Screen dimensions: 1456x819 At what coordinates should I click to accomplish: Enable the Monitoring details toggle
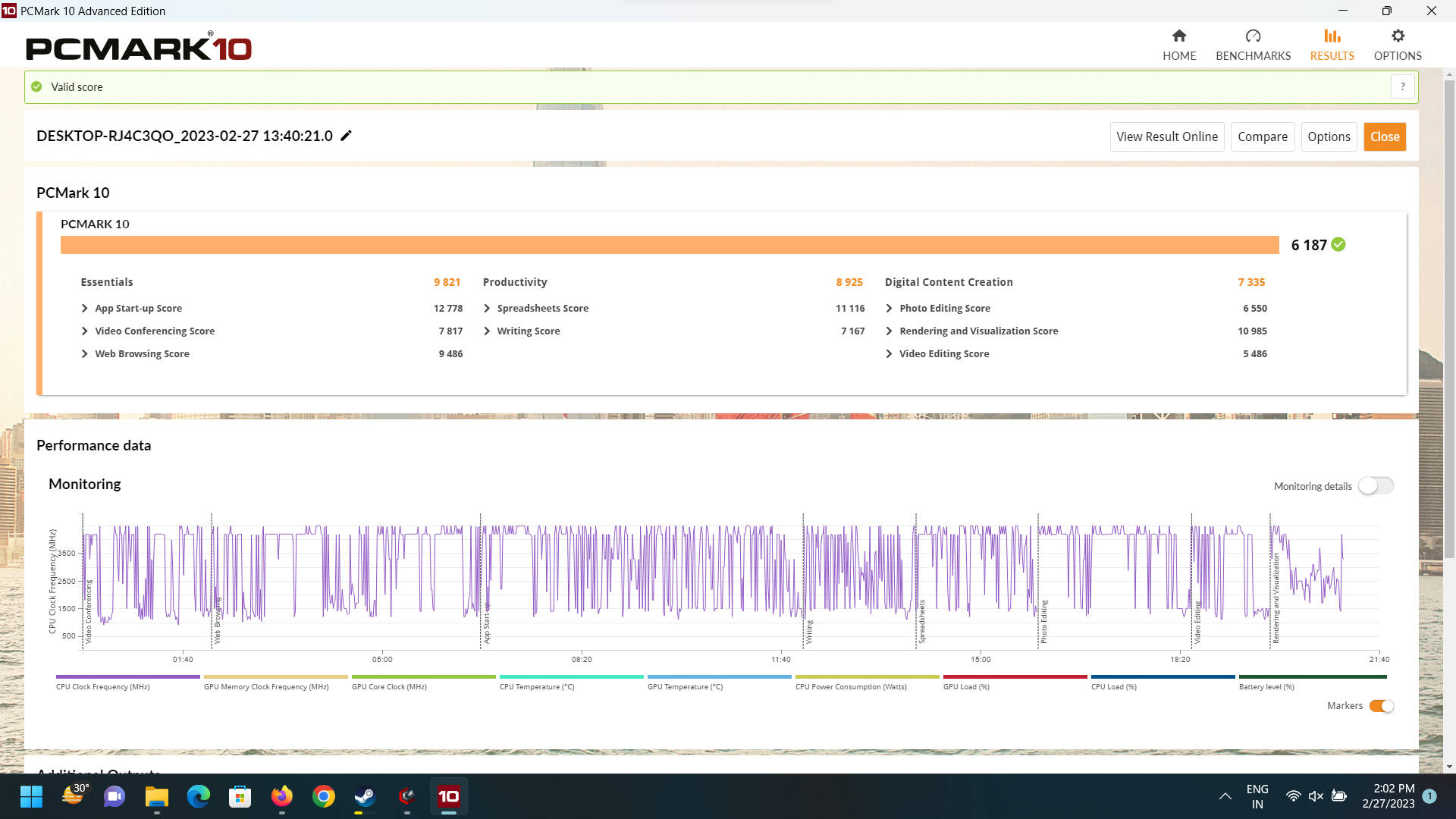[1376, 486]
